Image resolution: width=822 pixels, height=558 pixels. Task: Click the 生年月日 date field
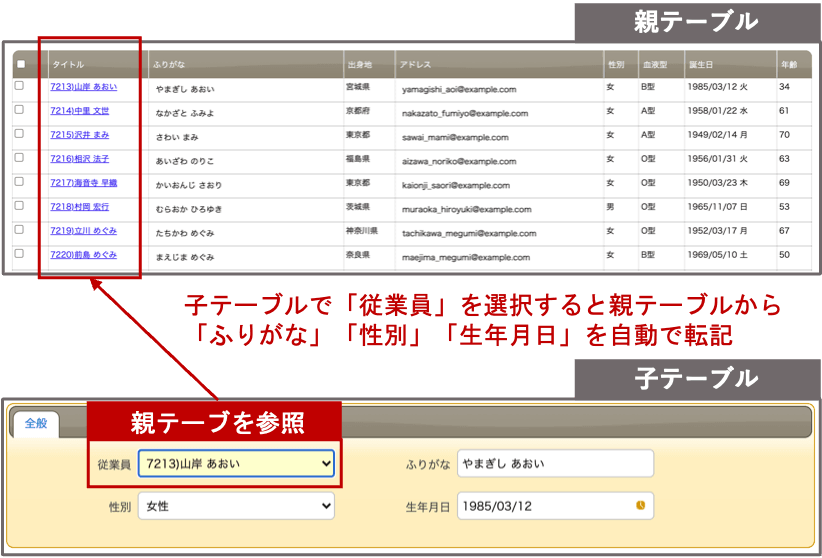(x=555, y=506)
